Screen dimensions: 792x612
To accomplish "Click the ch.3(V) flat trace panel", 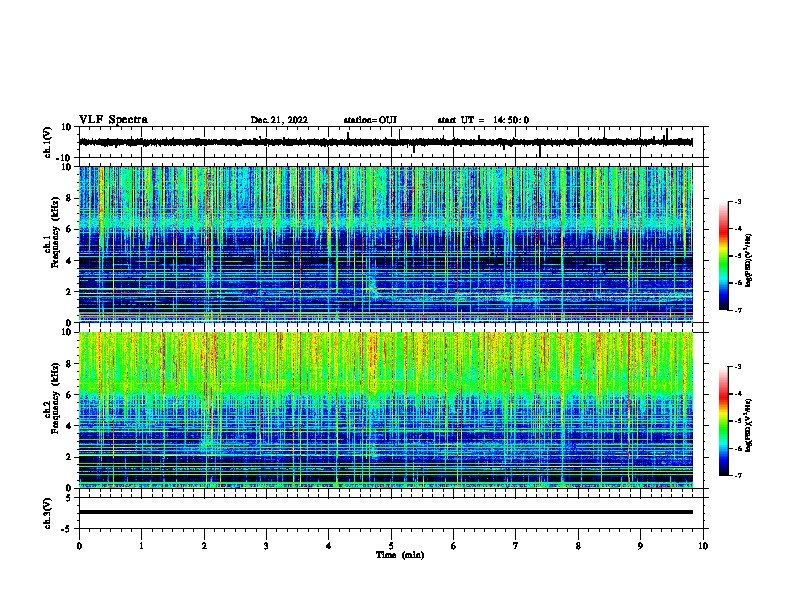I will (393, 513).
